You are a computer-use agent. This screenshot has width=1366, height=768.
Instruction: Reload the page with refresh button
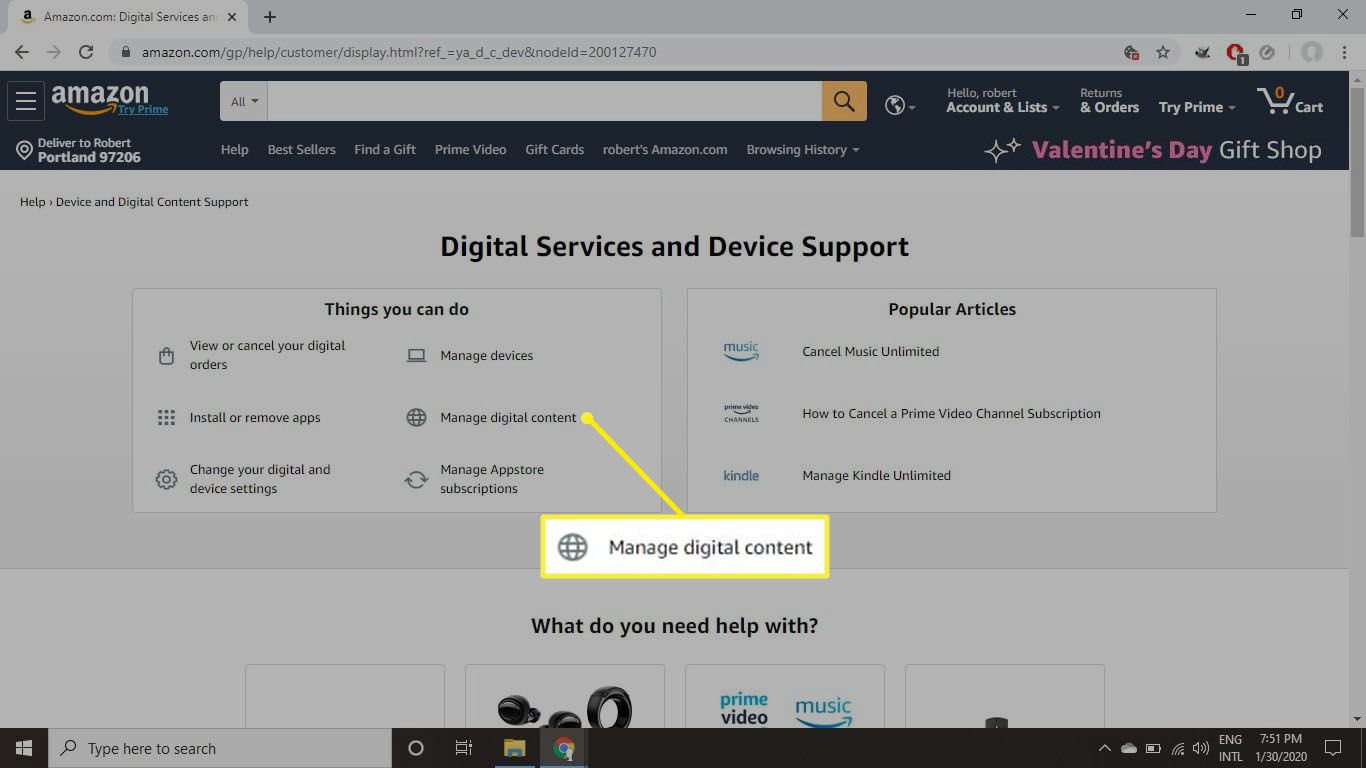point(86,52)
